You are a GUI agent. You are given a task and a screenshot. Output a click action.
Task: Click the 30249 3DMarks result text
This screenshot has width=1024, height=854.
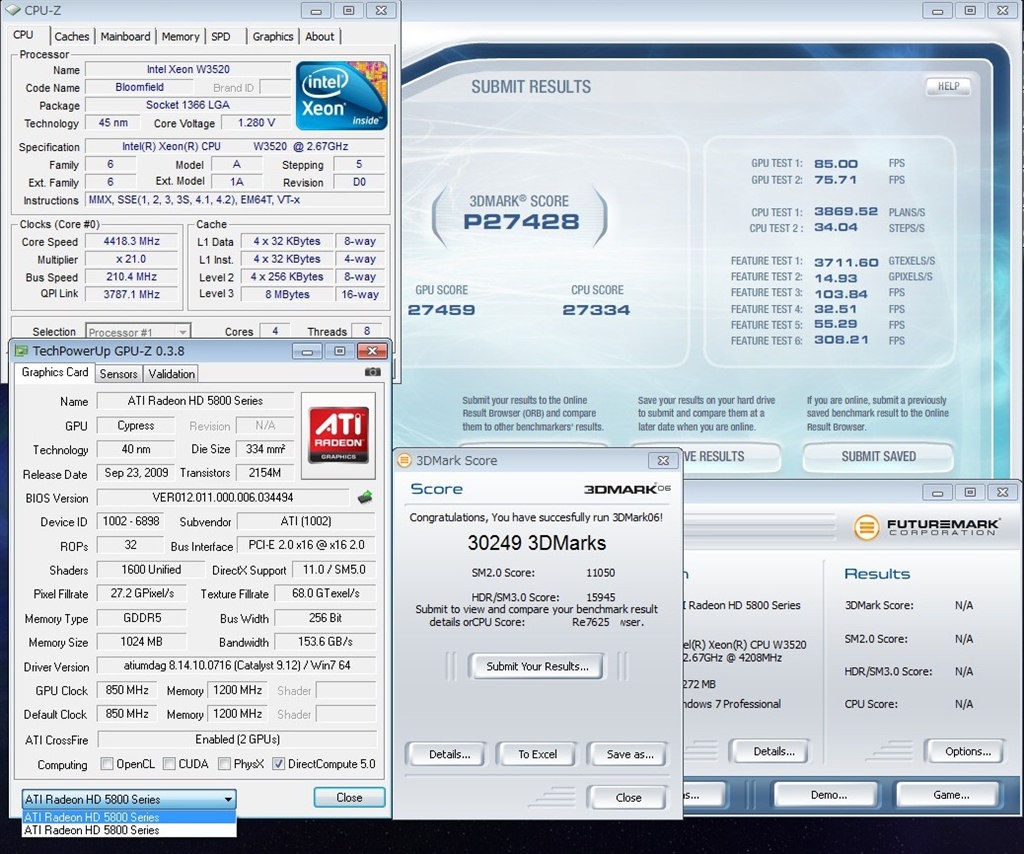[537, 543]
